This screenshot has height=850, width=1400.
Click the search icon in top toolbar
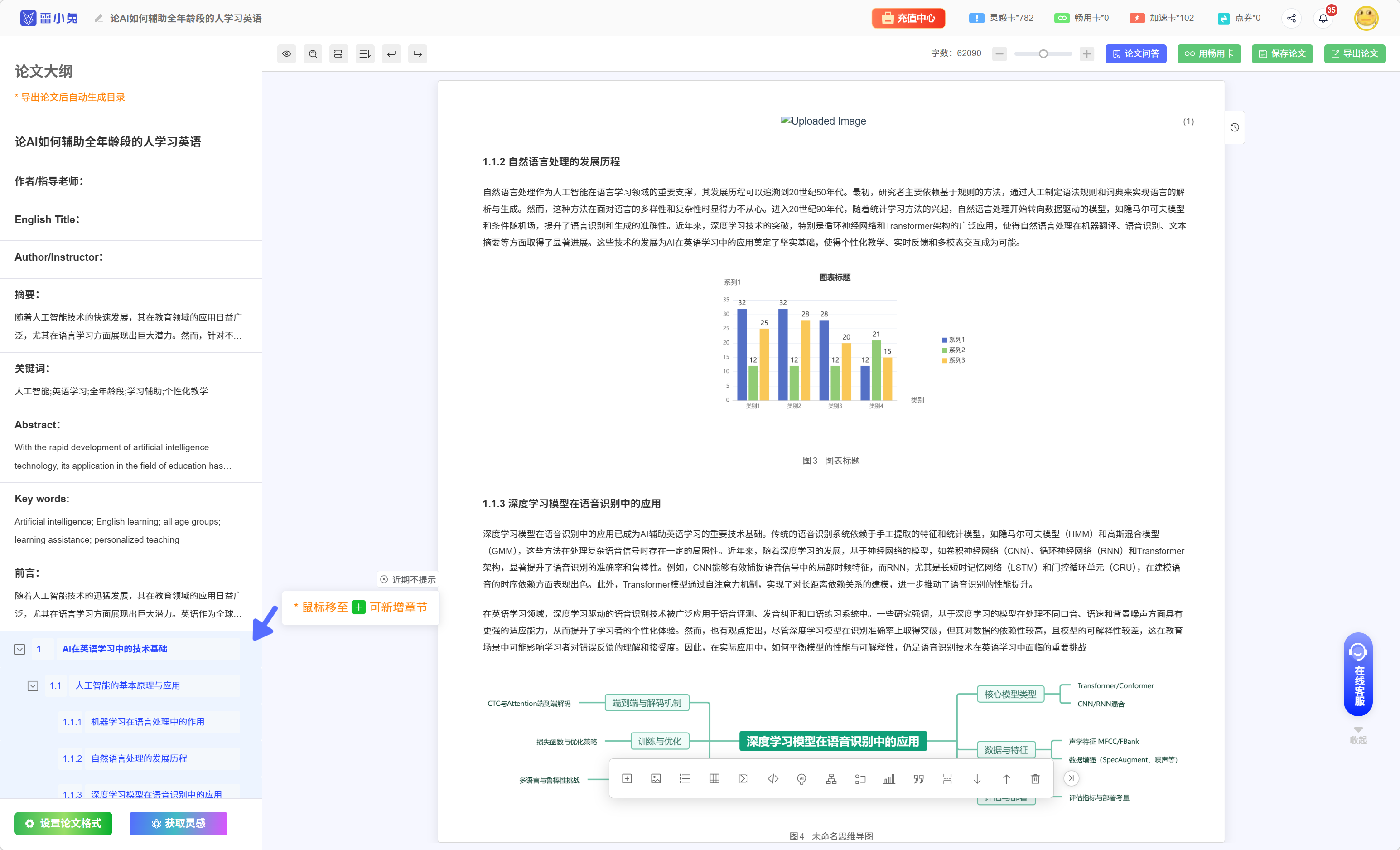pos(313,54)
